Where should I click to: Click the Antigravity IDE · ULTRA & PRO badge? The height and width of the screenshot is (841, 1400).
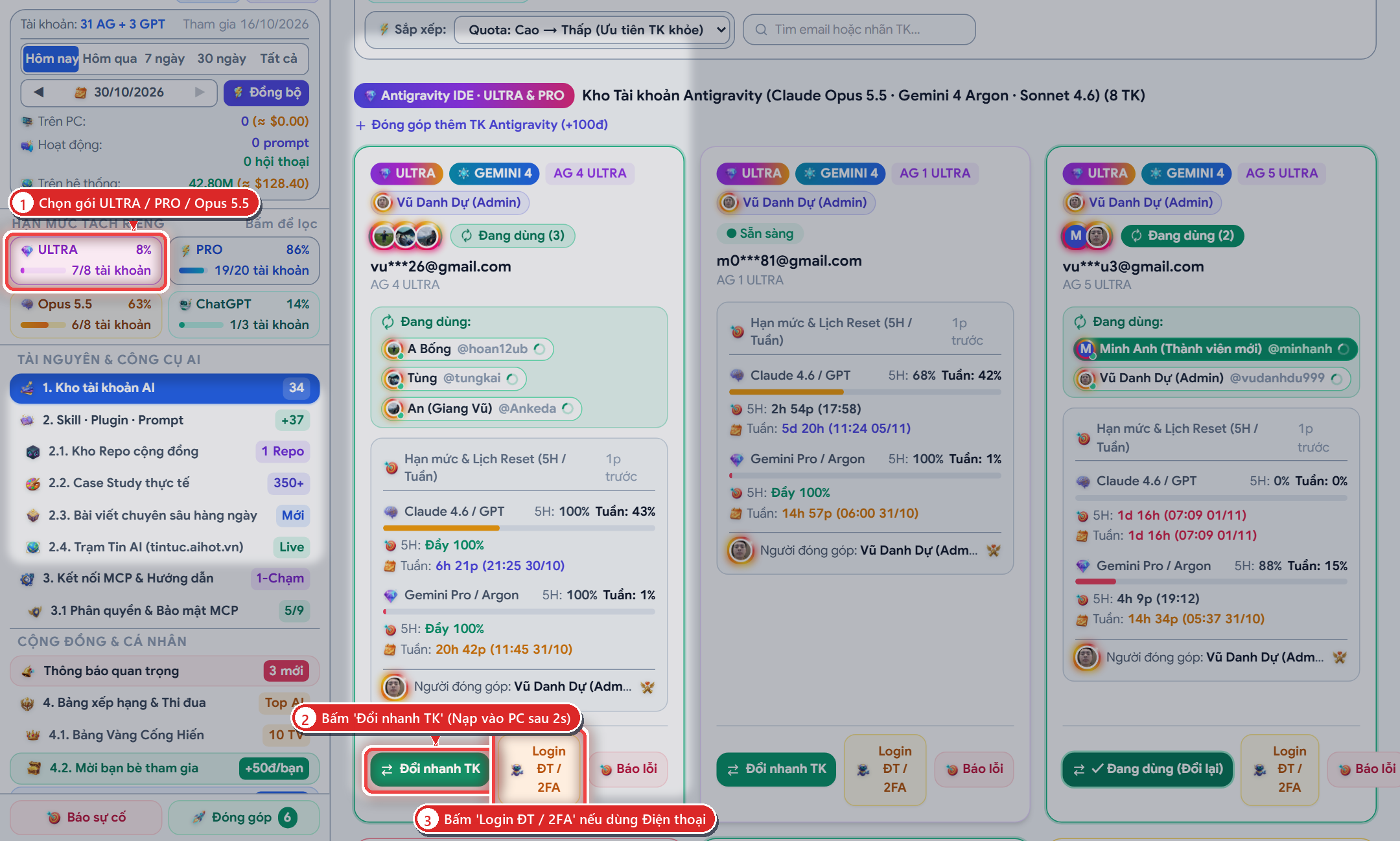coord(463,96)
